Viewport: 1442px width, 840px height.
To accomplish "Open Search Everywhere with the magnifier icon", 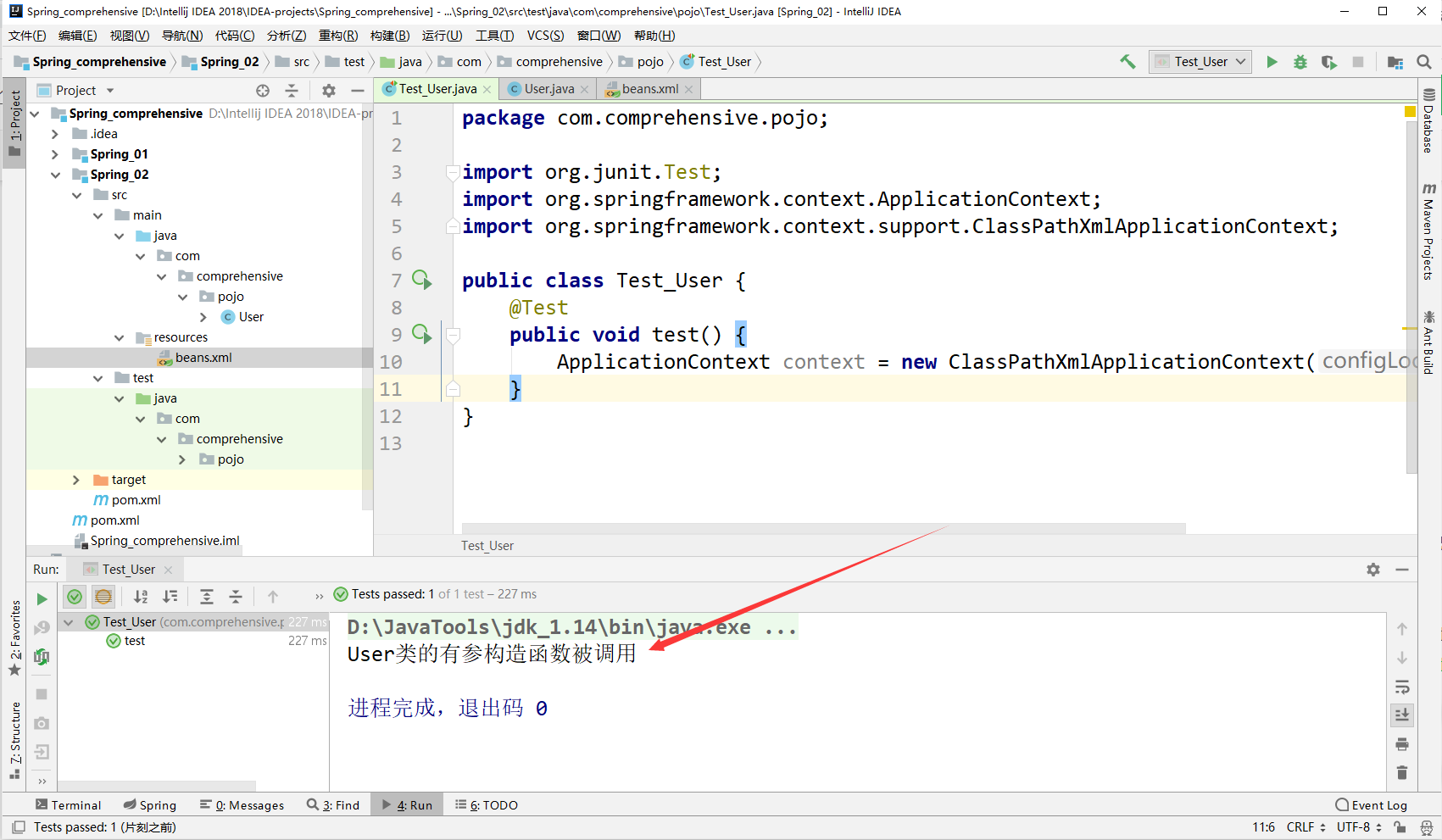I will click(x=1424, y=62).
